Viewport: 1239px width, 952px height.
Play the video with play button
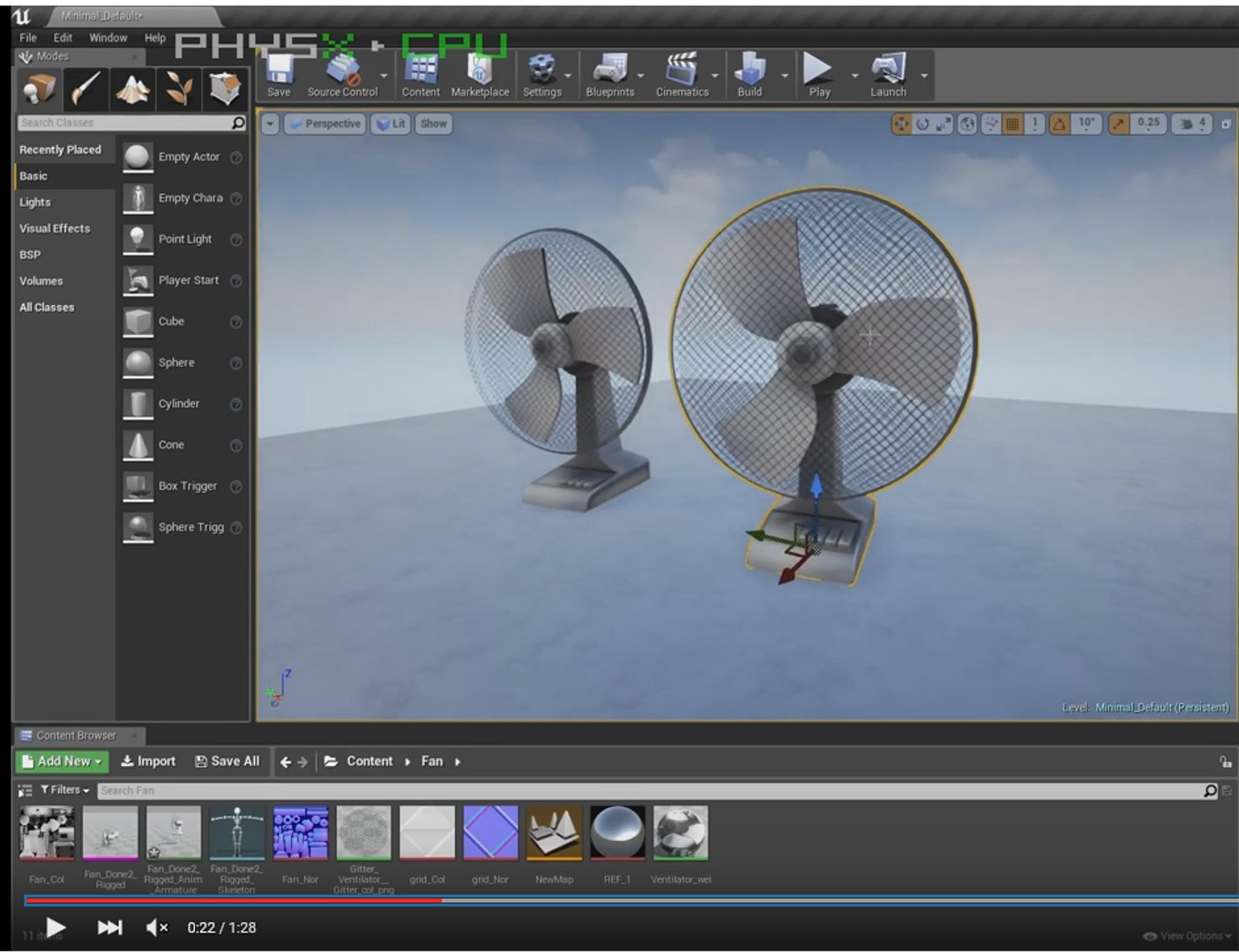[x=56, y=927]
